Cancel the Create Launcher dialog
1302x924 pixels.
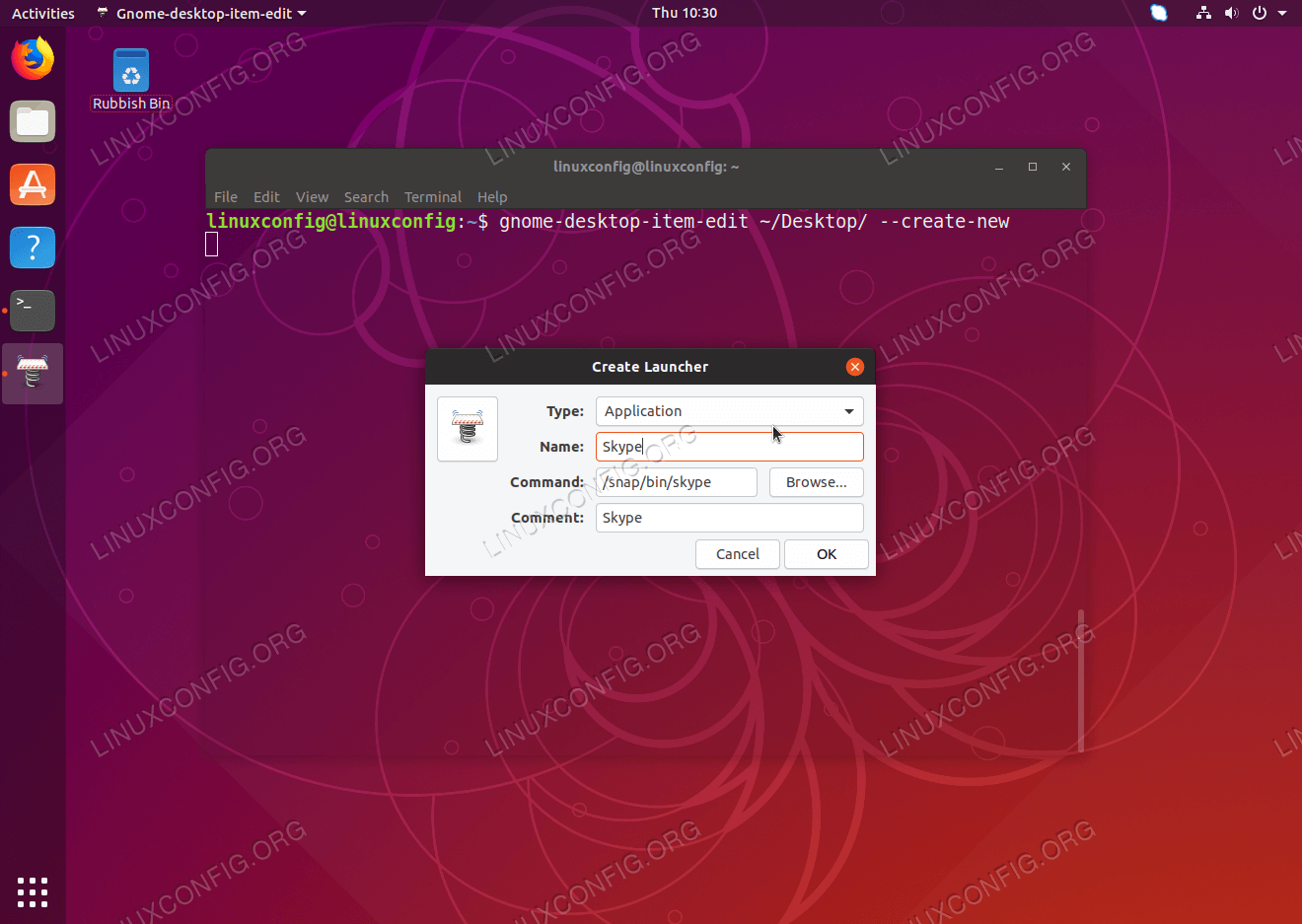click(x=738, y=554)
